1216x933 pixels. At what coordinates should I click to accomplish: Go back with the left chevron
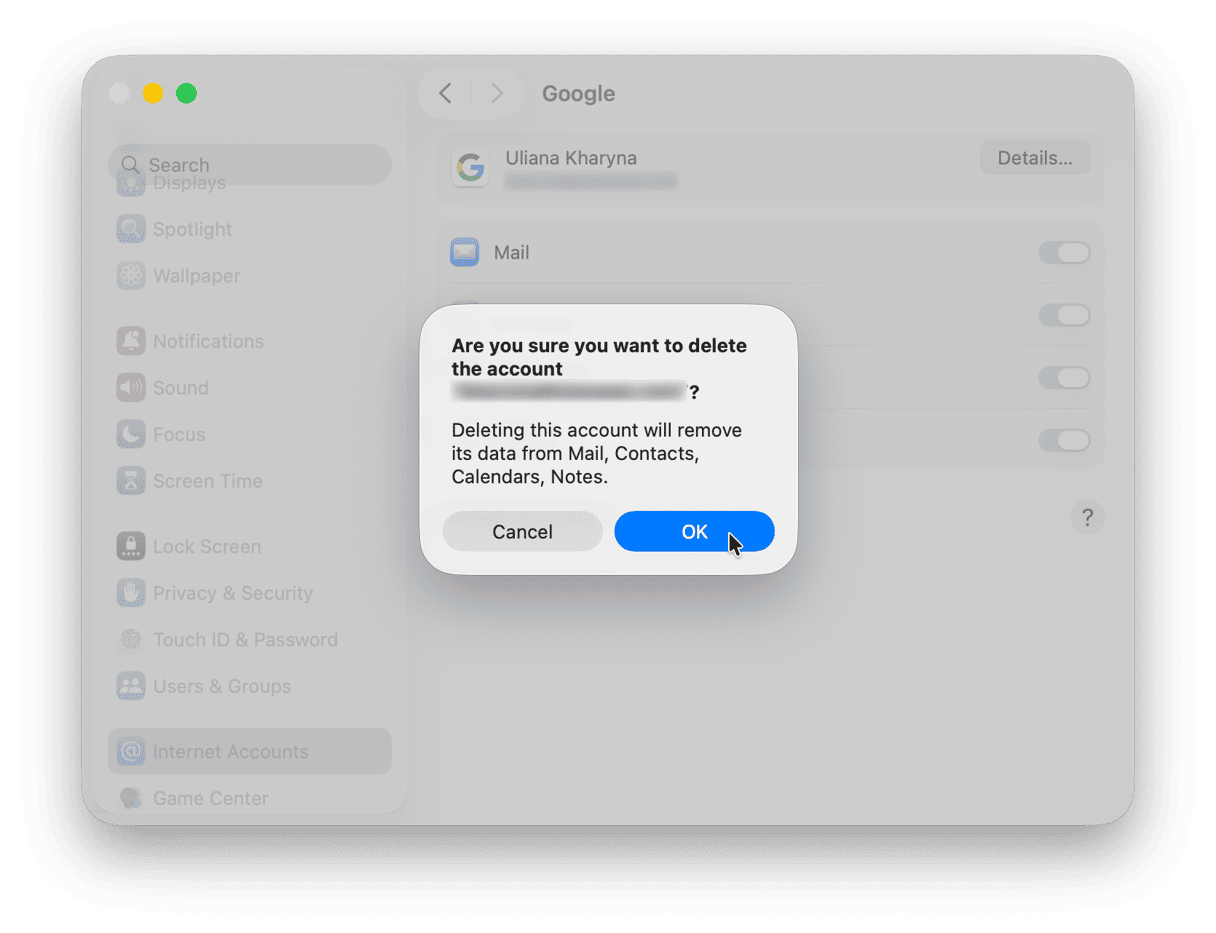tap(446, 94)
